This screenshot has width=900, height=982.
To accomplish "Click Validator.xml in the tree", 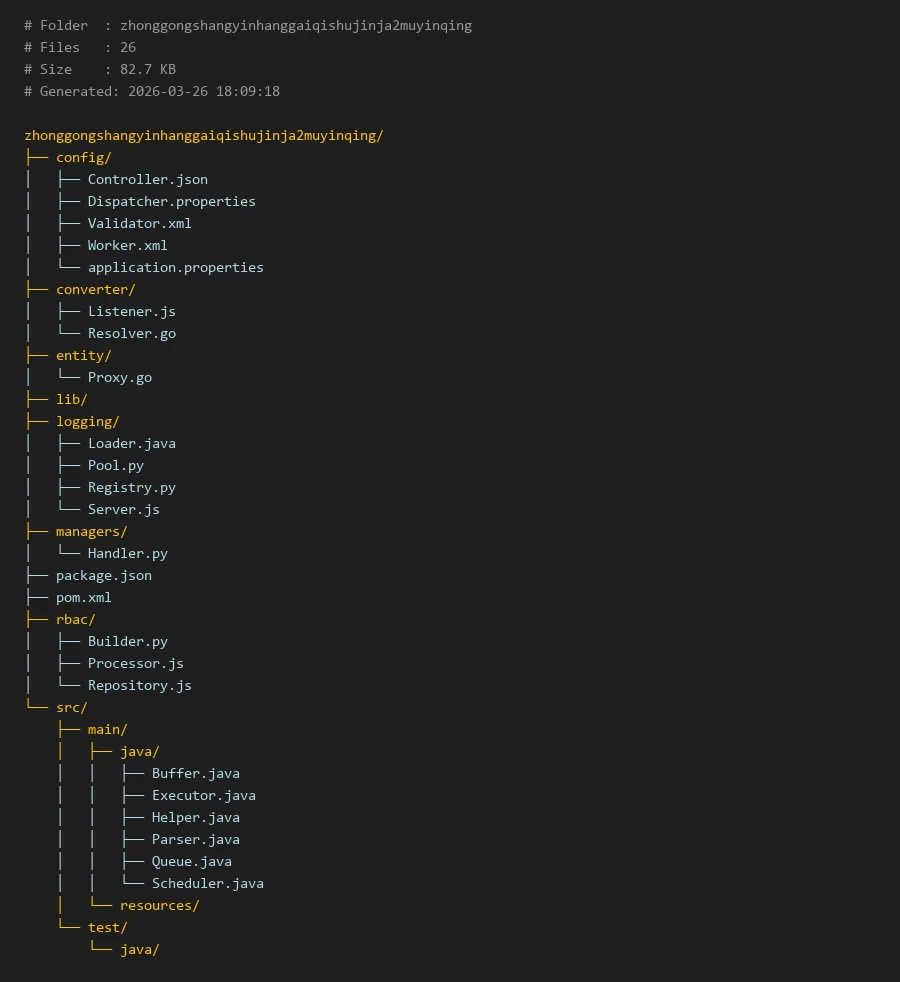I will pos(139,223).
